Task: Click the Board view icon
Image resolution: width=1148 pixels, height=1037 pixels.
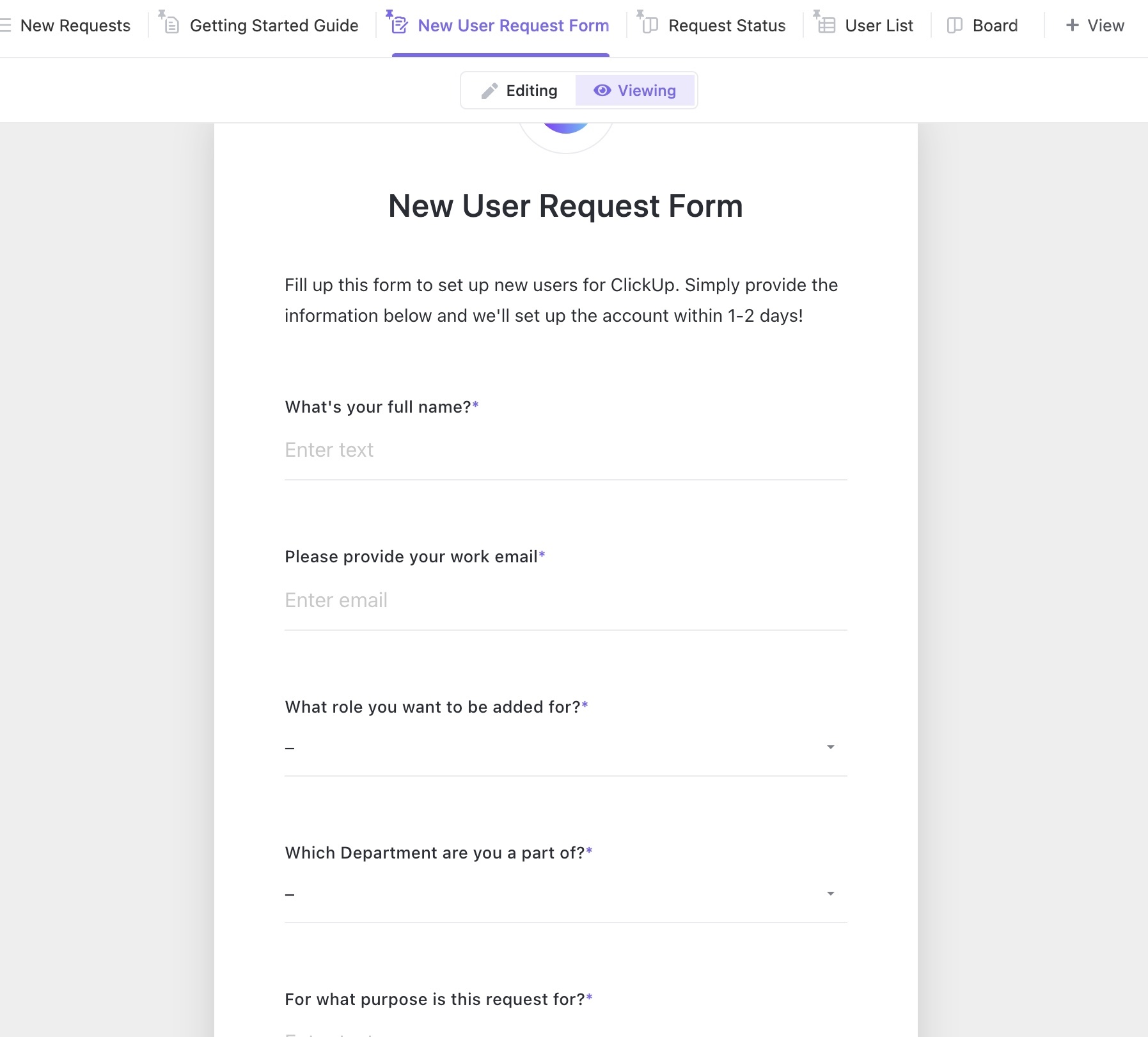Action: click(954, 26)
